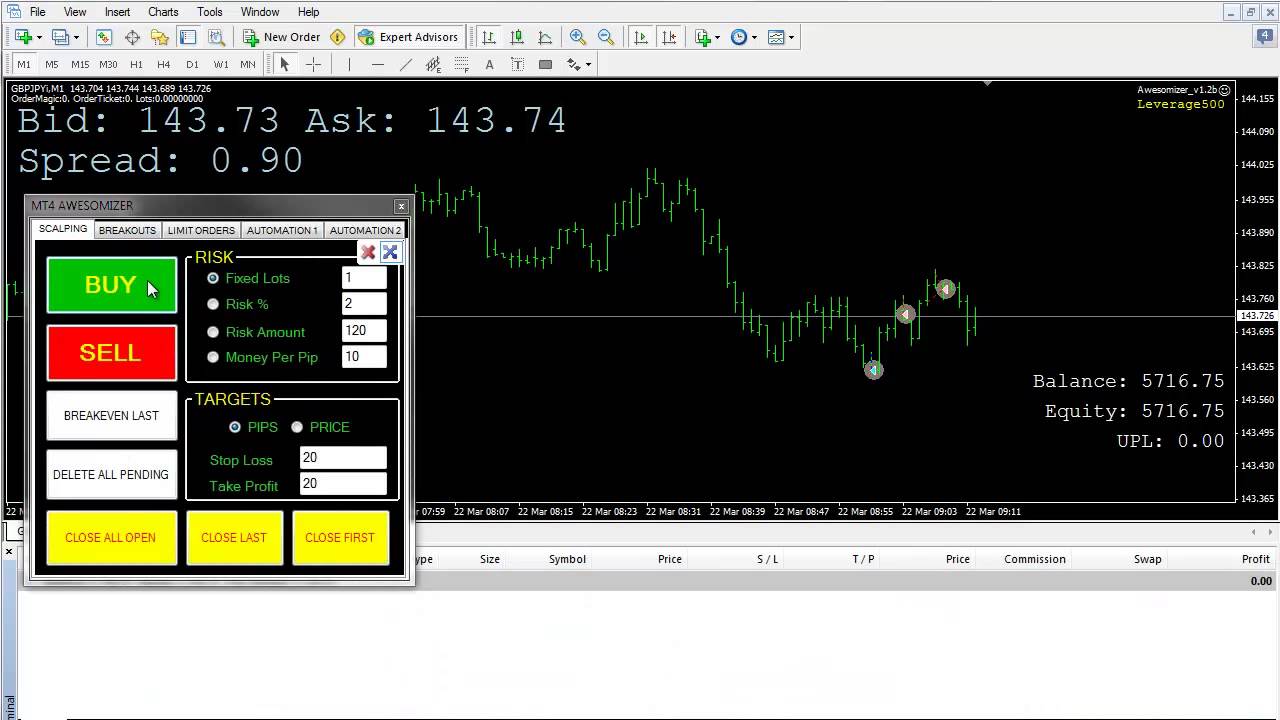This screenshot has height=720, width=1280.
Task: Open the Insert menu
Action: (x=117, y=12)
